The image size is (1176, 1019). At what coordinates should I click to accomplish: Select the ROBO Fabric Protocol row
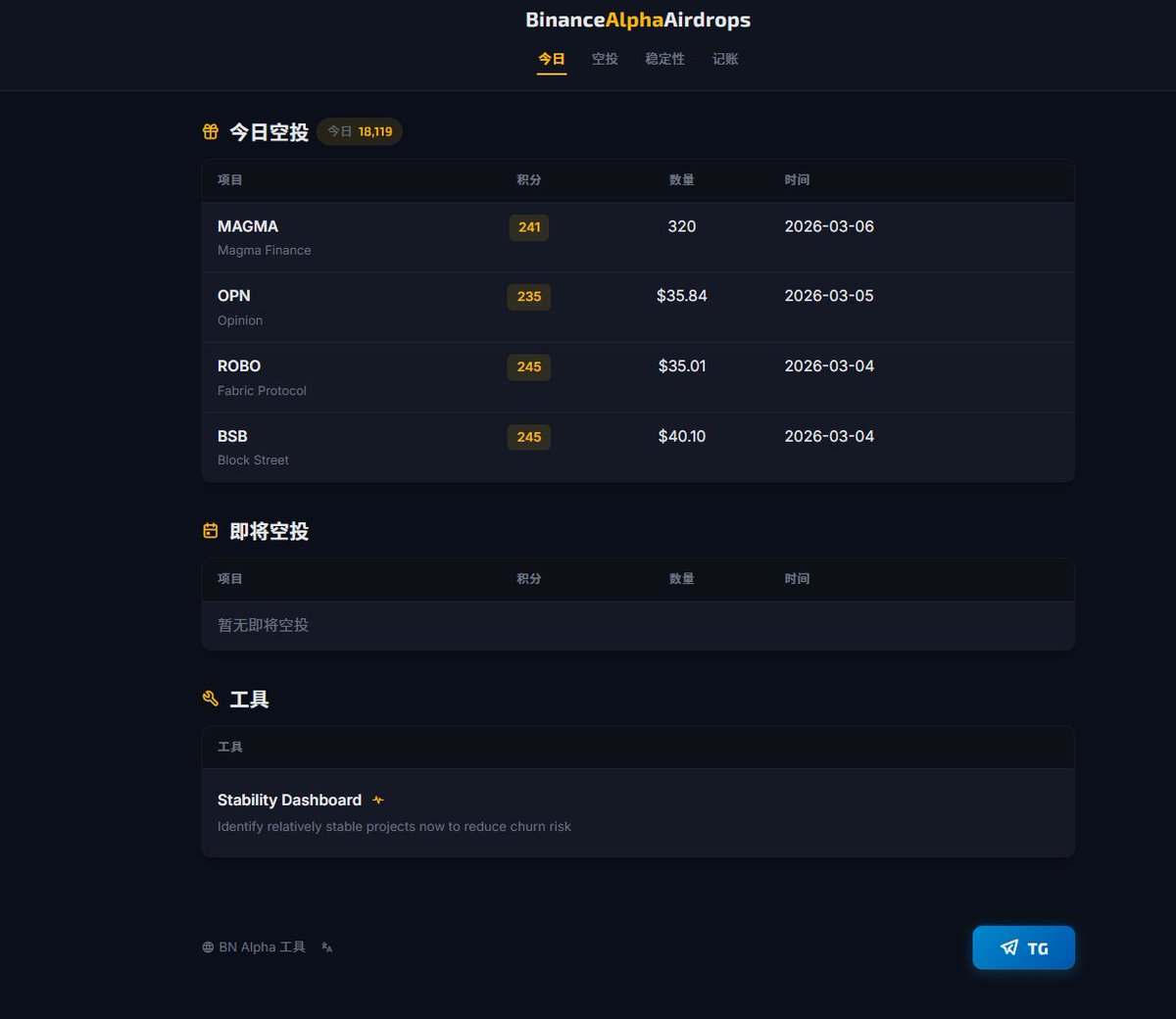pos(637,377)
